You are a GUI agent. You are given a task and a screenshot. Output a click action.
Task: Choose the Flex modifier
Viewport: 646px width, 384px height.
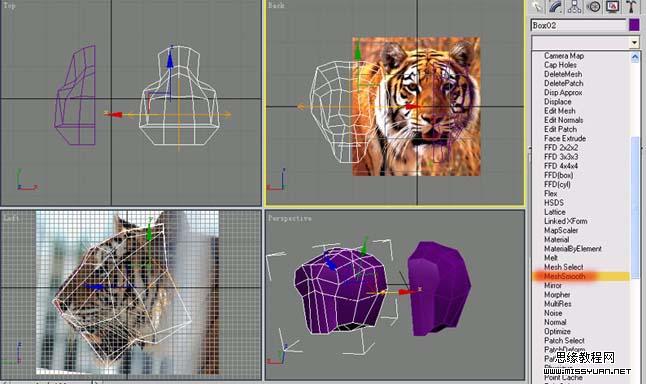point(550,193)
